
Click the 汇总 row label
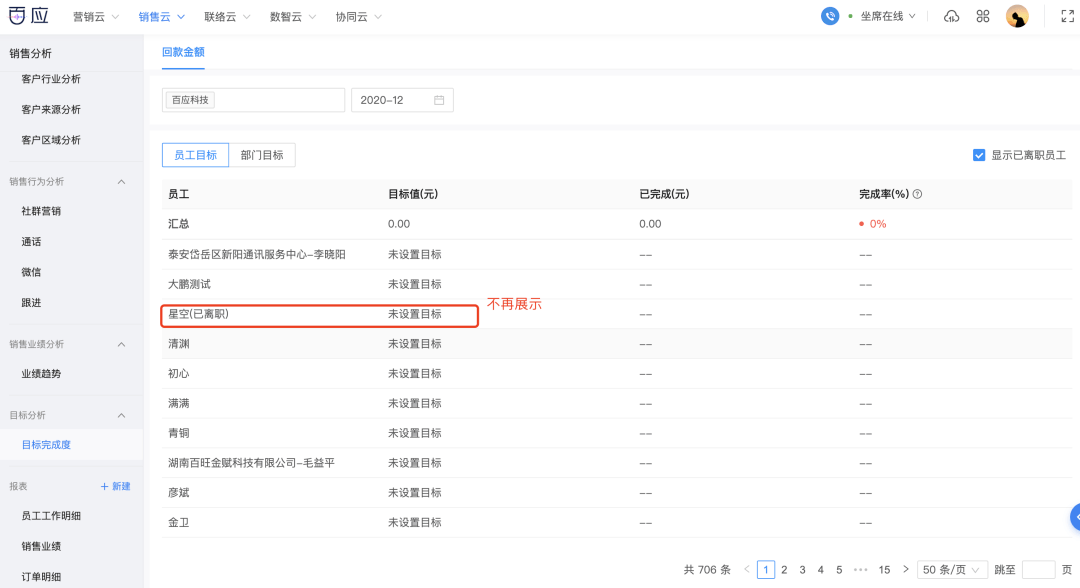tap(178, 224)
